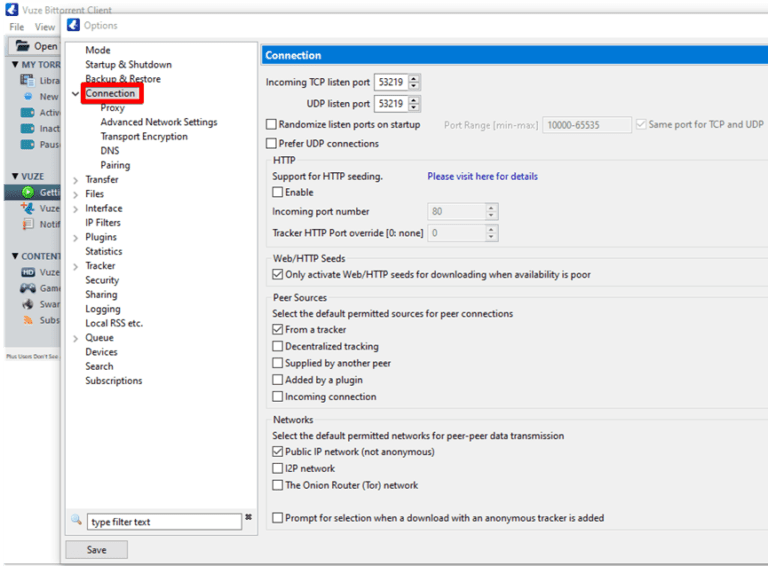
Task: Toggle Public IP network checkbox
Action: coord(278,451)
